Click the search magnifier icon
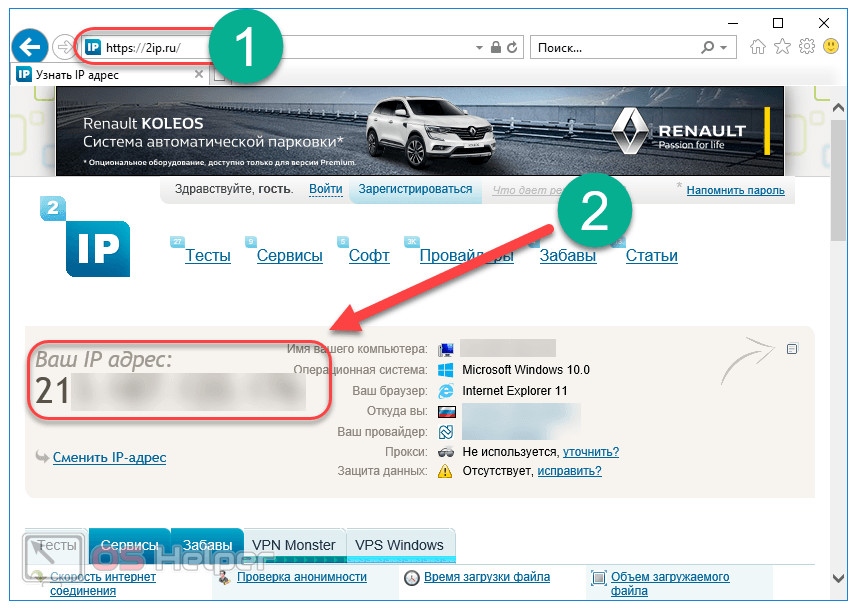The width and height of the screenshot is (856, 608). coord(708,47)
